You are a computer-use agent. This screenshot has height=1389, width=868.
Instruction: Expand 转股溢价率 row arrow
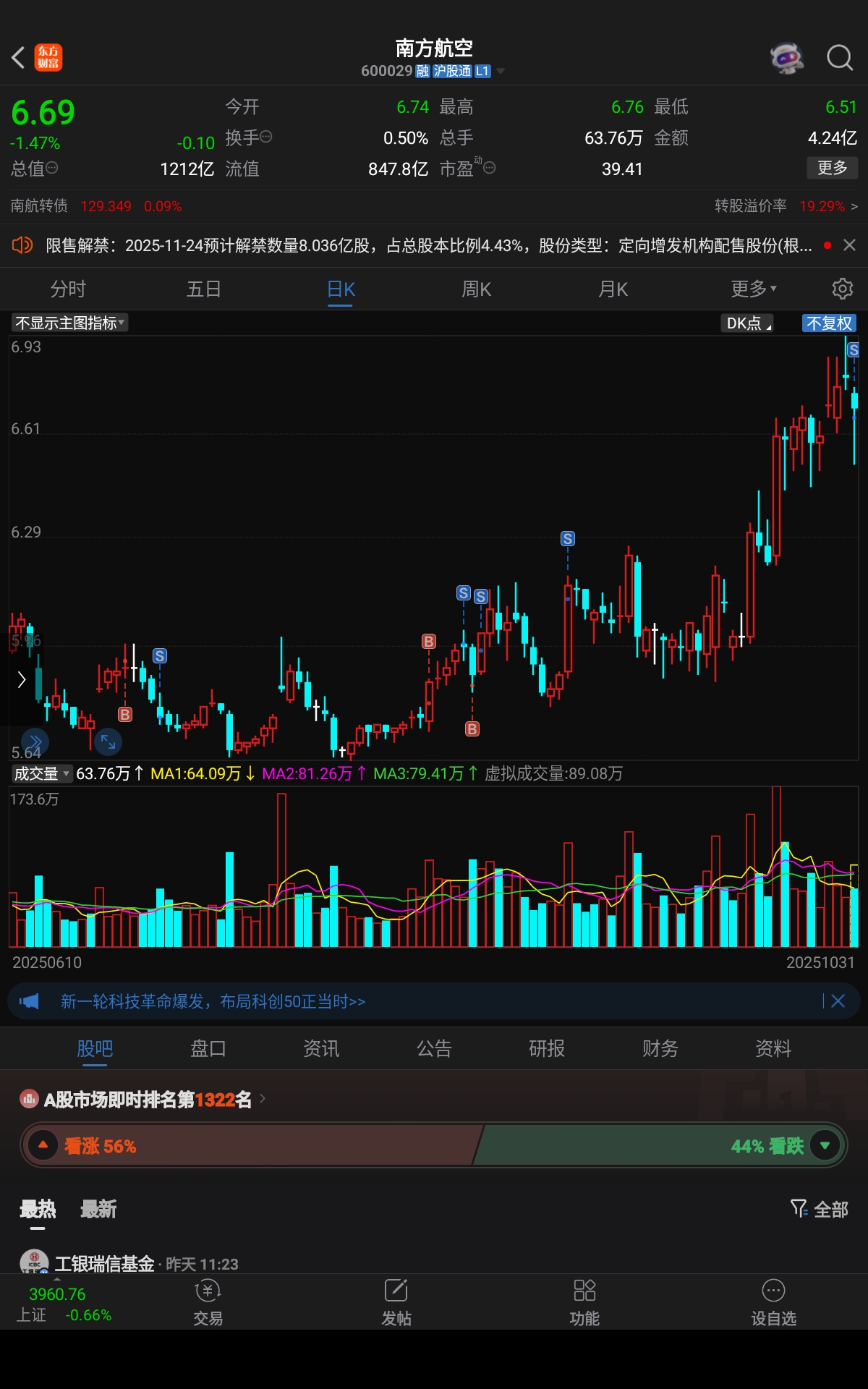coord(854,206)
